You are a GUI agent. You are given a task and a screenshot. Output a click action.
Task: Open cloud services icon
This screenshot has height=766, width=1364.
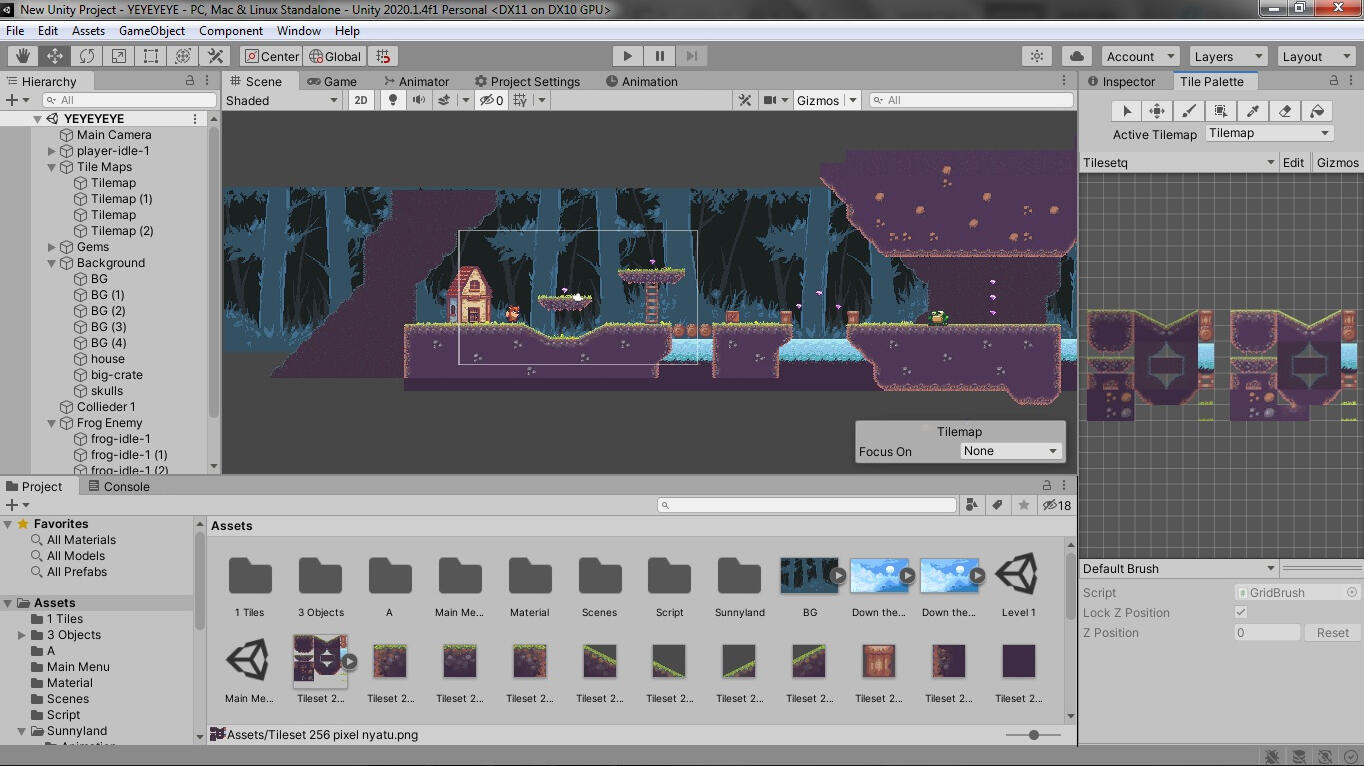pos(1076,56)
